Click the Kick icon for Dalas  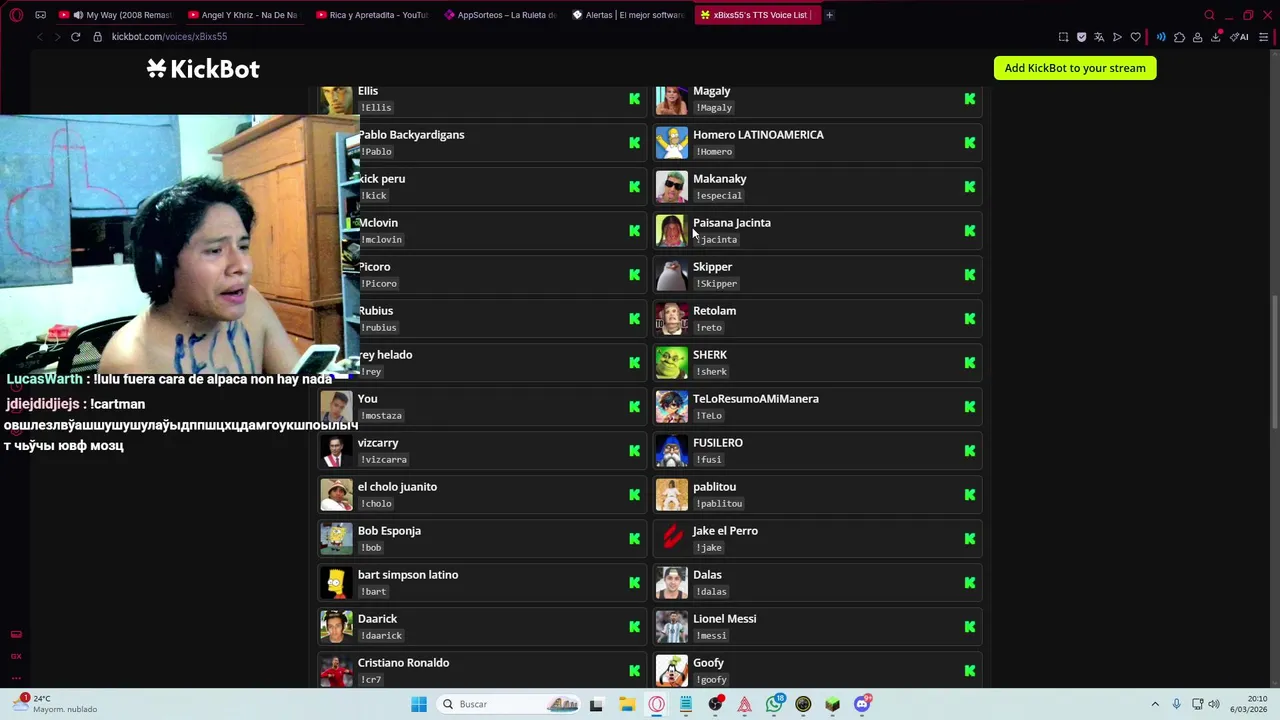click(x=969, y=583)
